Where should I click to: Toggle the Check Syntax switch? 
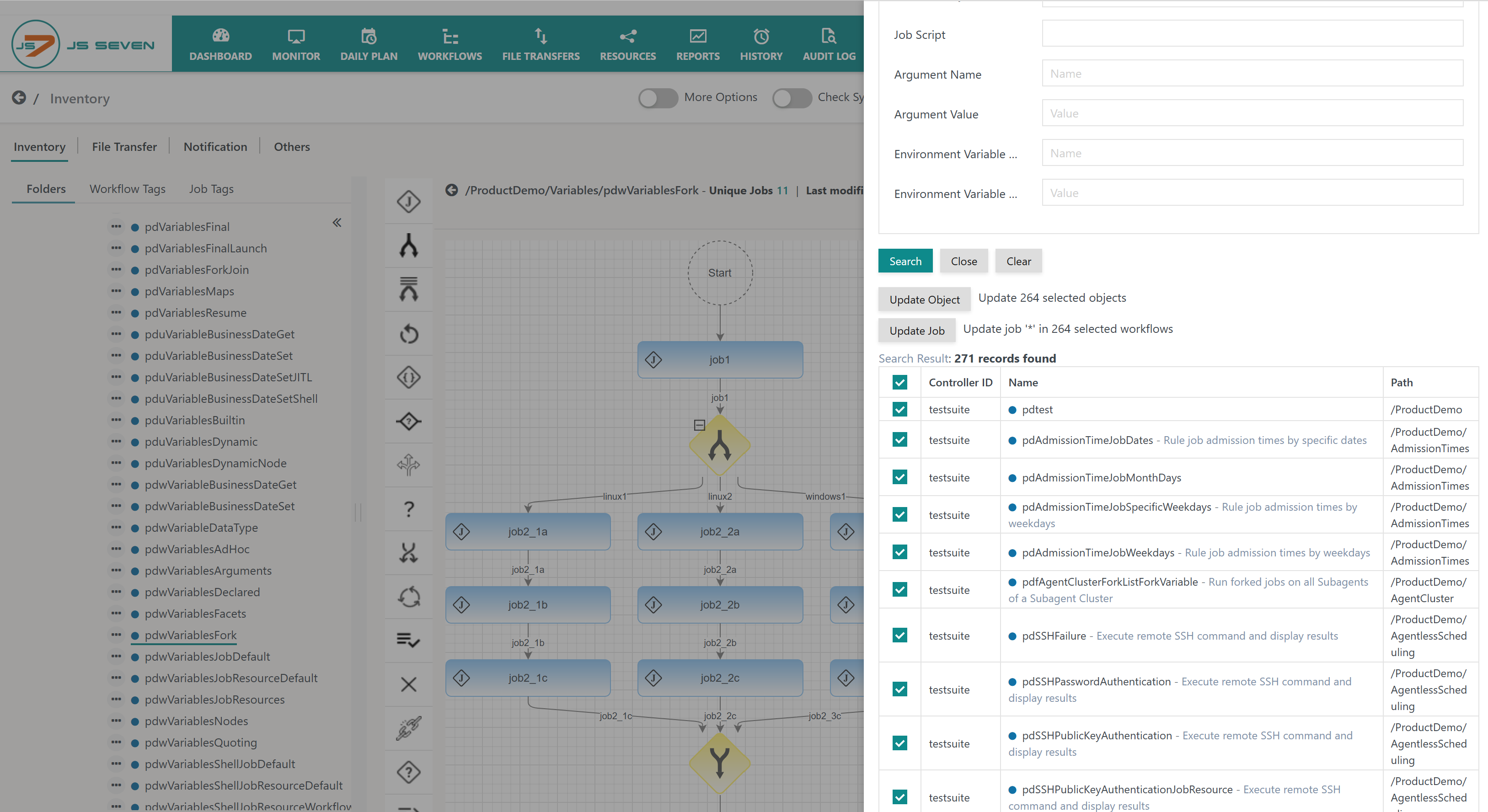pyautogui.click(x=792, y=97)
